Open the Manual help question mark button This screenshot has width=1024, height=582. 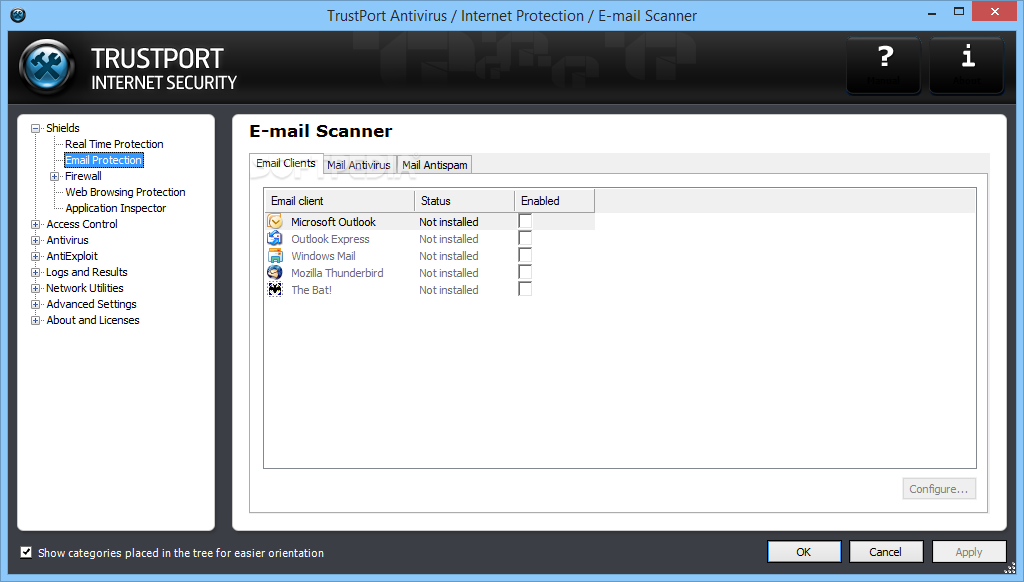[884, 65]
